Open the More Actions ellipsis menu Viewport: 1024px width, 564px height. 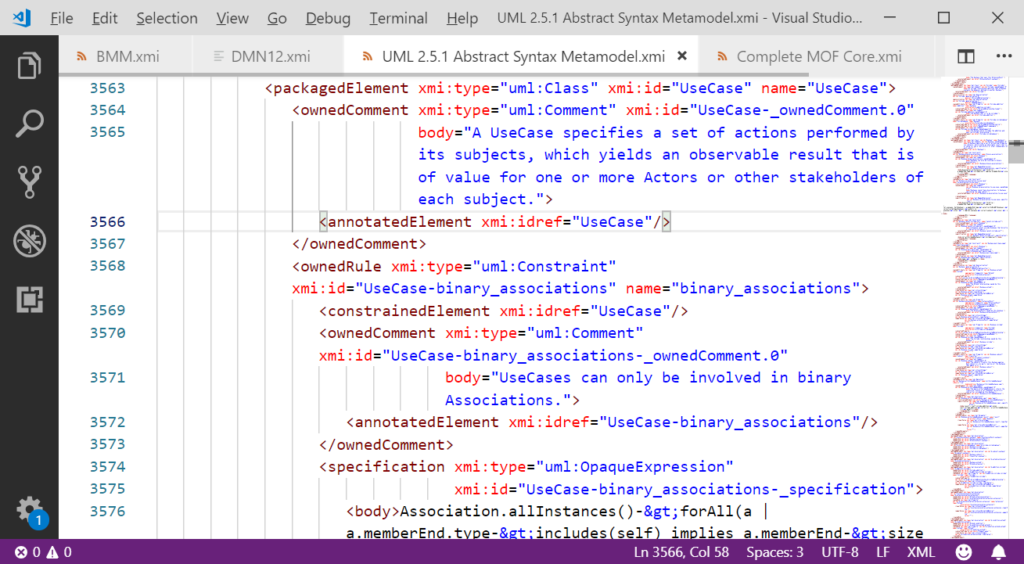[1004, 57]
